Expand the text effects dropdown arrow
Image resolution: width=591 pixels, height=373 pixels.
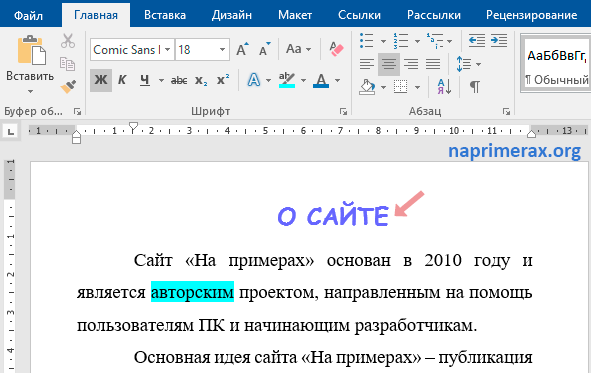pyautogui.click(x=268, y=80)
